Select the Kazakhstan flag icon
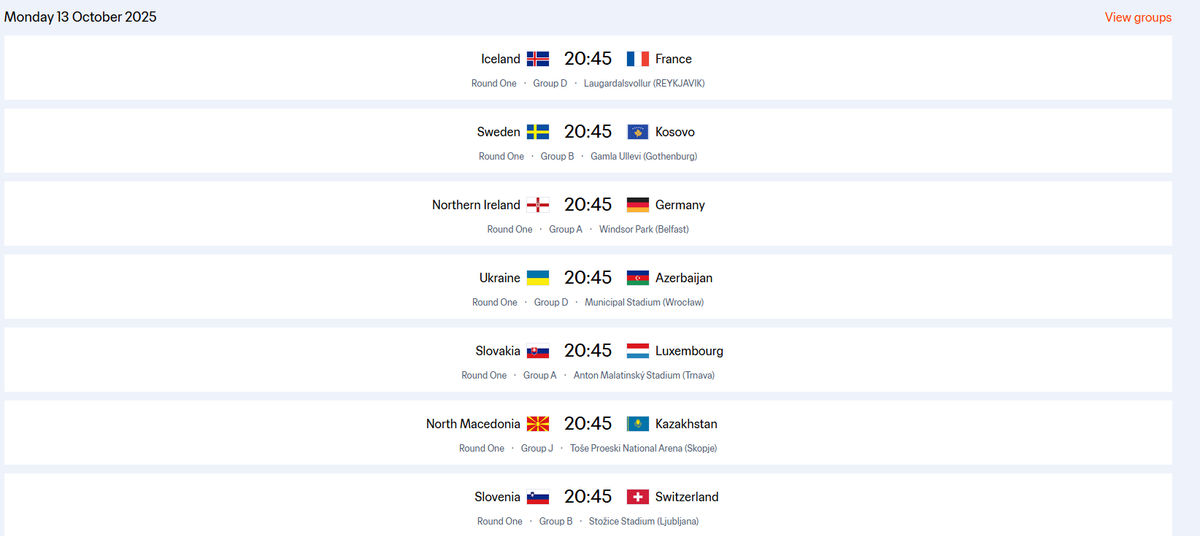This screenshot has width=1200, height=536. coord(638,424)
